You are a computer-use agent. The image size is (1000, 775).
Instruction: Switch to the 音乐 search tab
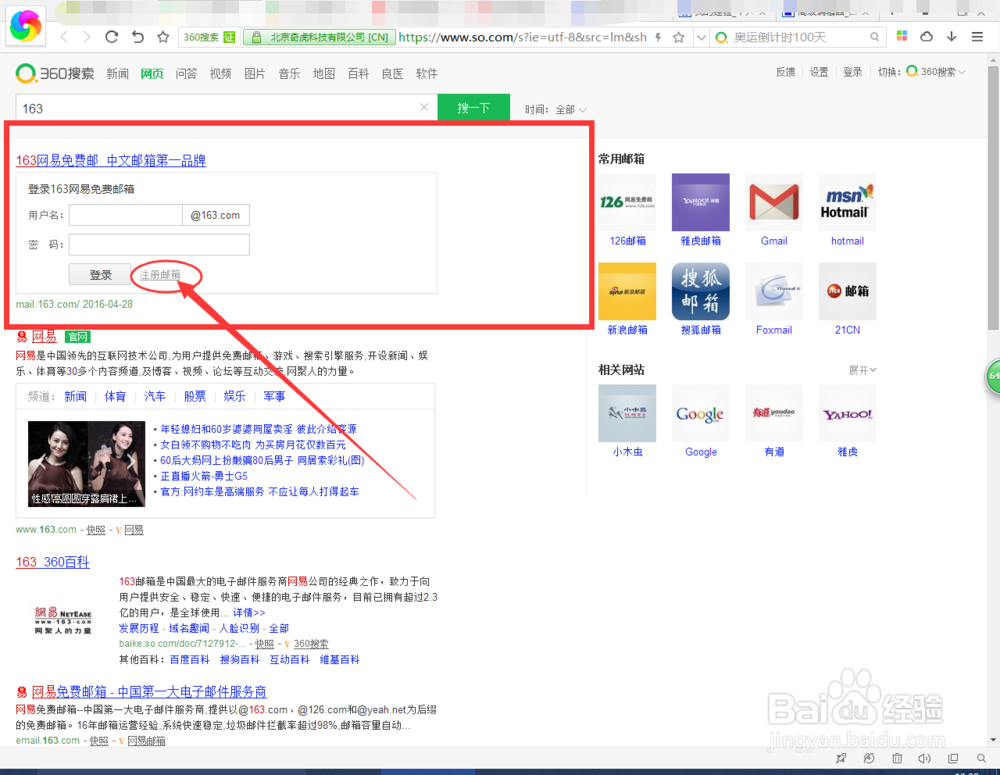click(290, 73)
